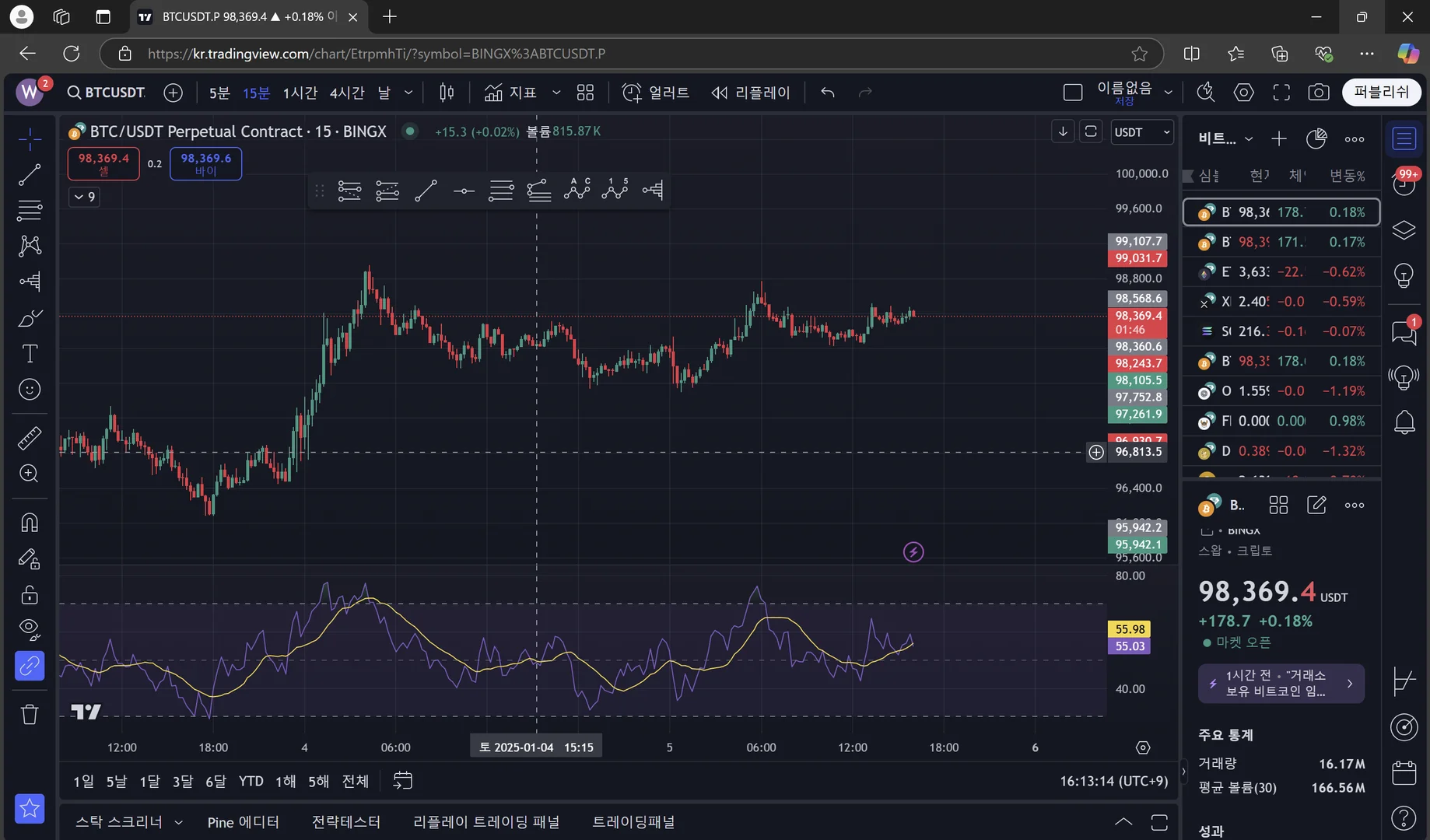Open quick search lightning icon
The width and height of the screenshot is (1430, 840).
[x=1205, y=93]
